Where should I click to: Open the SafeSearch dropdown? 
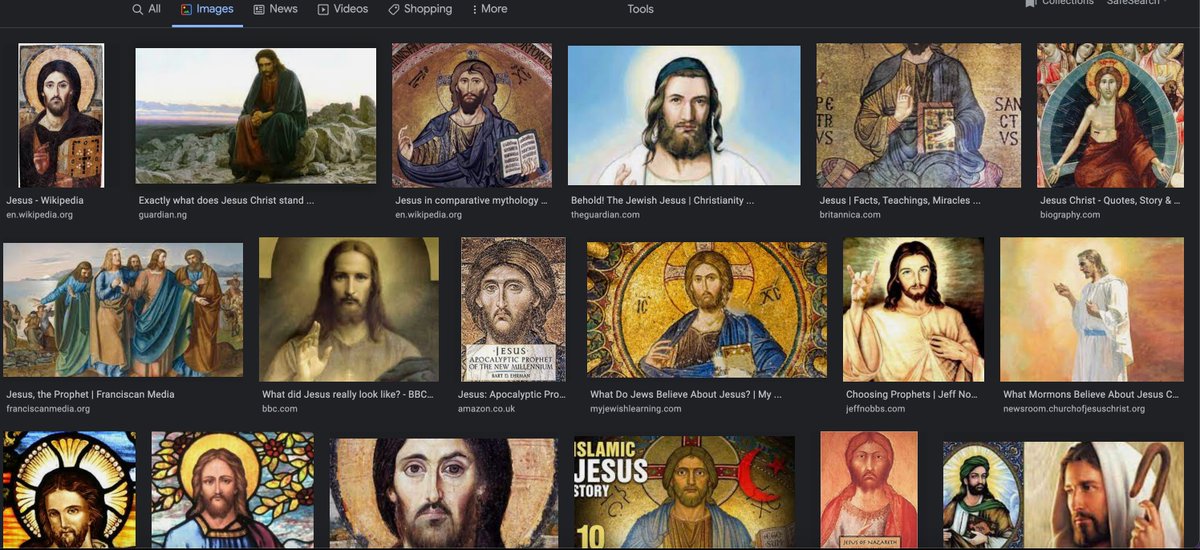(x=1138, y=3)
